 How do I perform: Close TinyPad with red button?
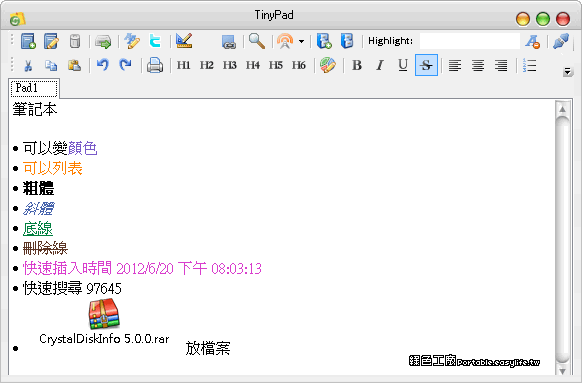[x=563, y=19]
